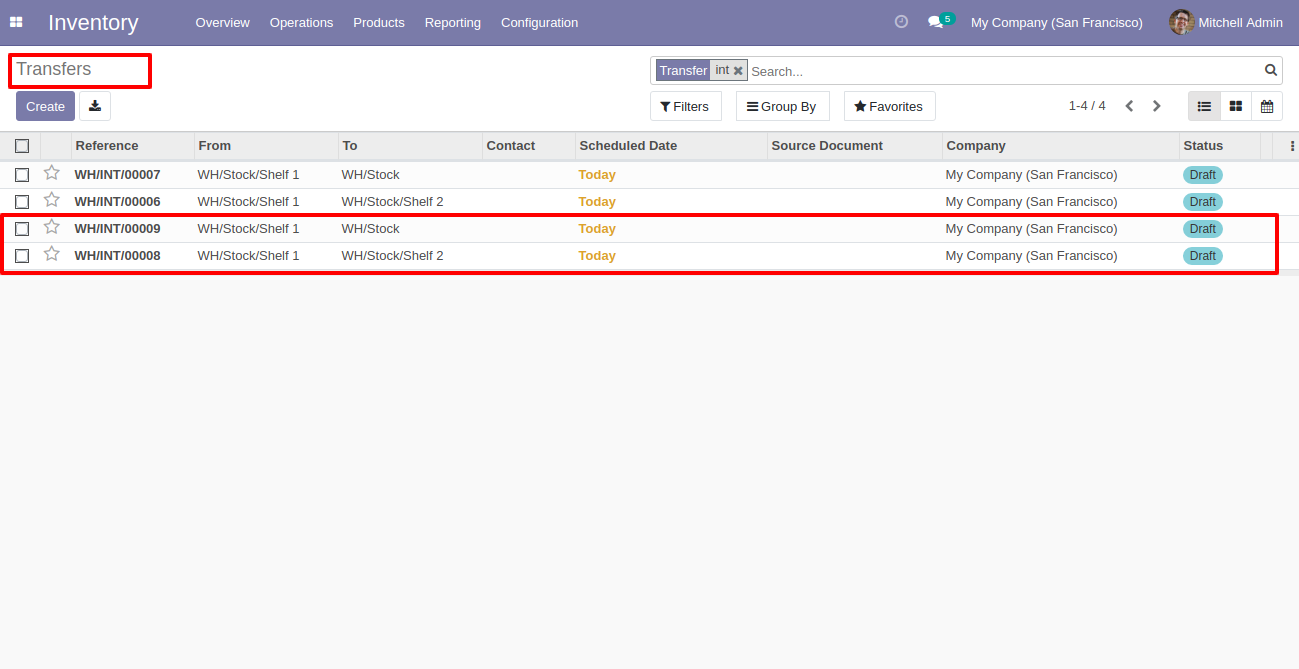Open transfer WH/INT/00008
Image resolution: width=1299 pixels, height=669 pixels.
(x=117, y=256)
